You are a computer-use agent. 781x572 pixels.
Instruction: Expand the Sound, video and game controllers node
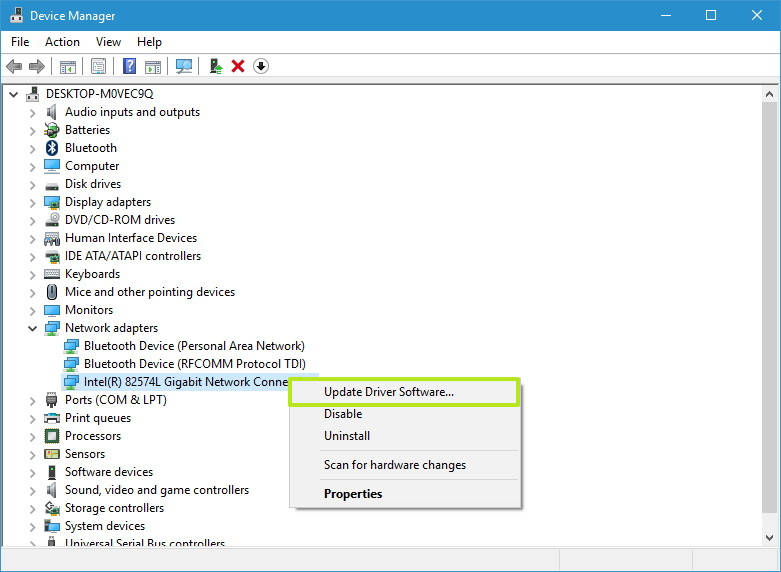pos(32,490)
